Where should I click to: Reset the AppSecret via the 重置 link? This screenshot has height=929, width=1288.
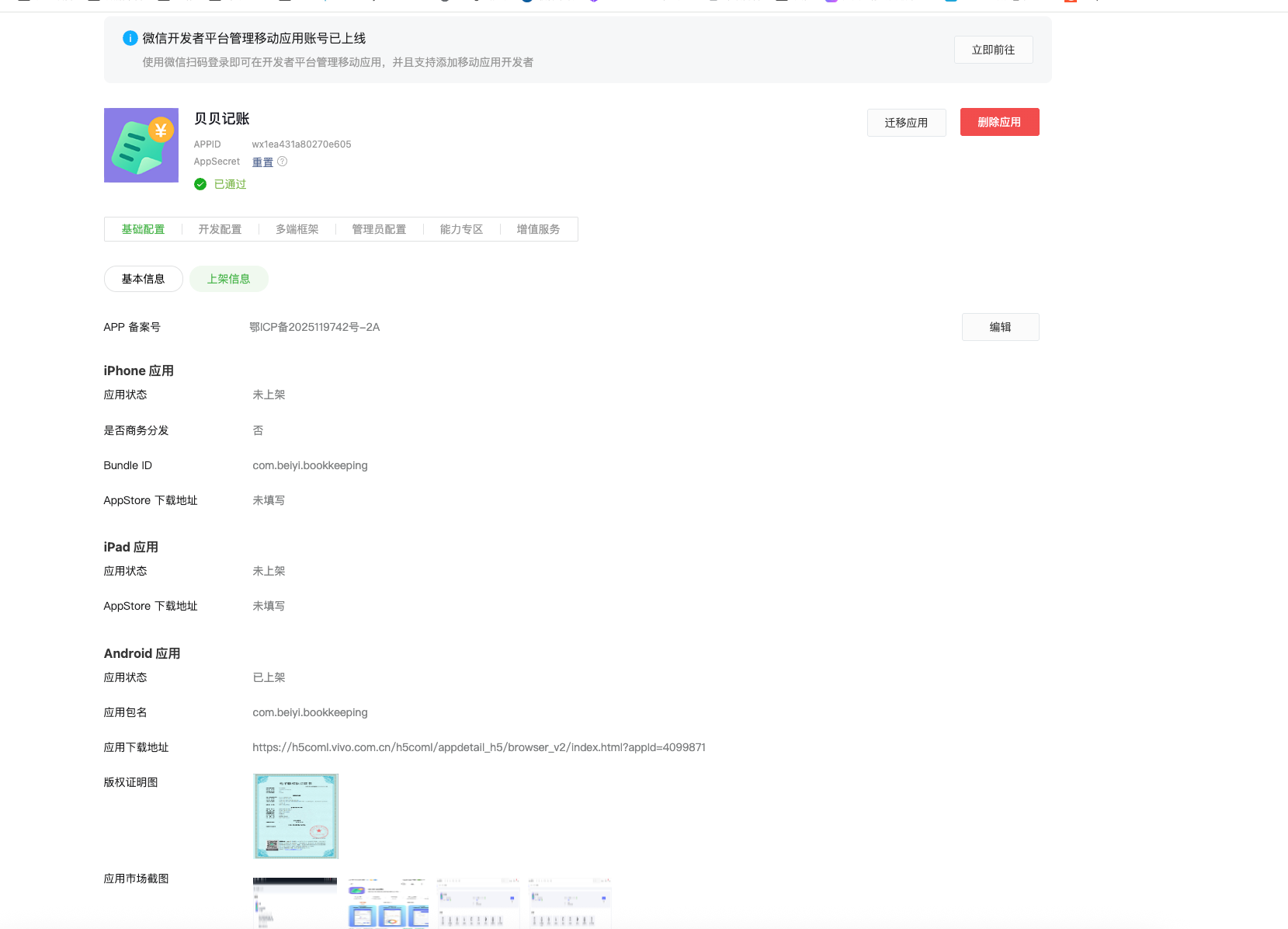pyautogui.click(x=262, y=162)
